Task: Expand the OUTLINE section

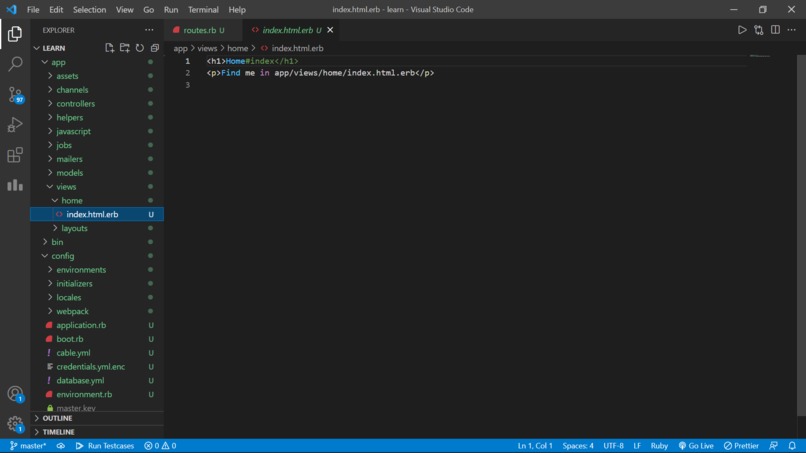Action: (x=97, y=418)
